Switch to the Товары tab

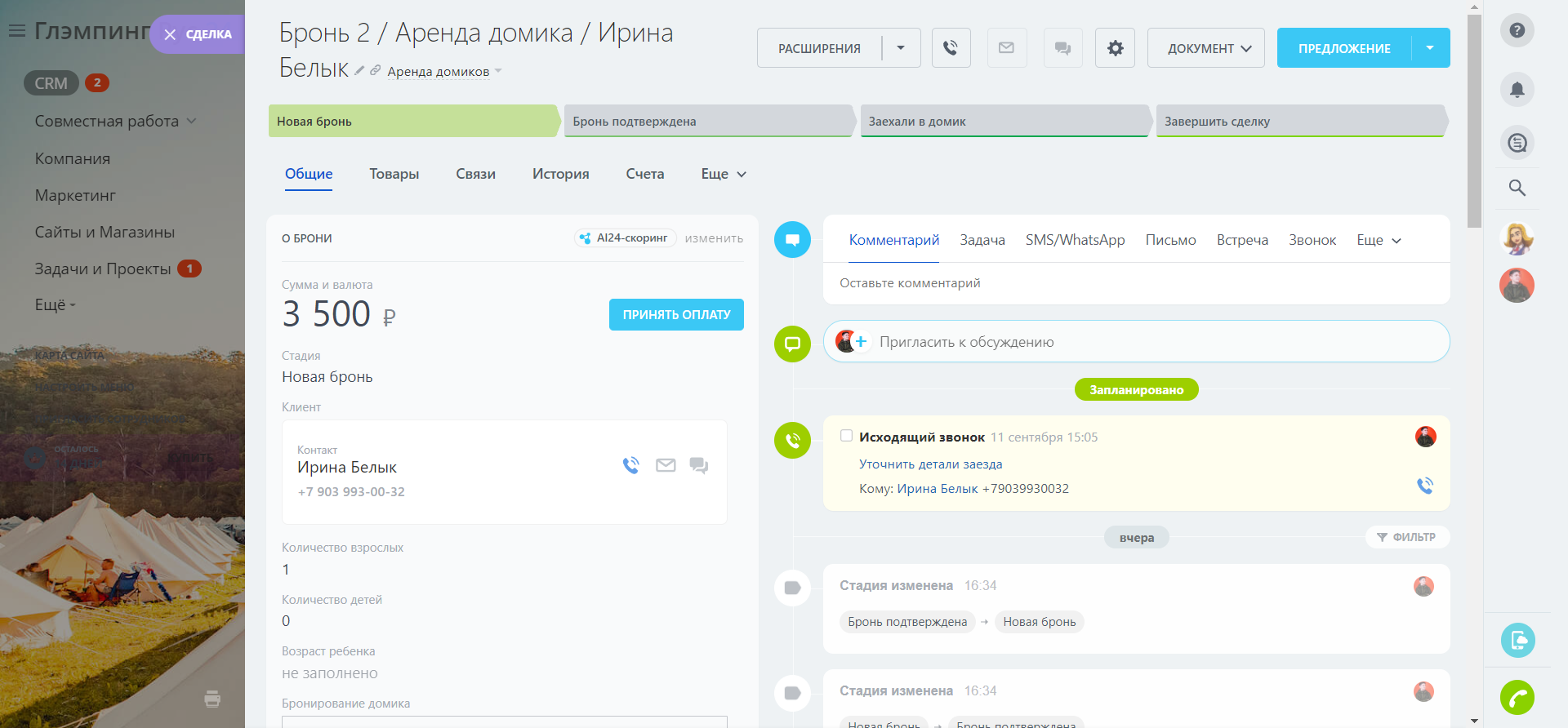pyautogui.click(x=394, y=174)
